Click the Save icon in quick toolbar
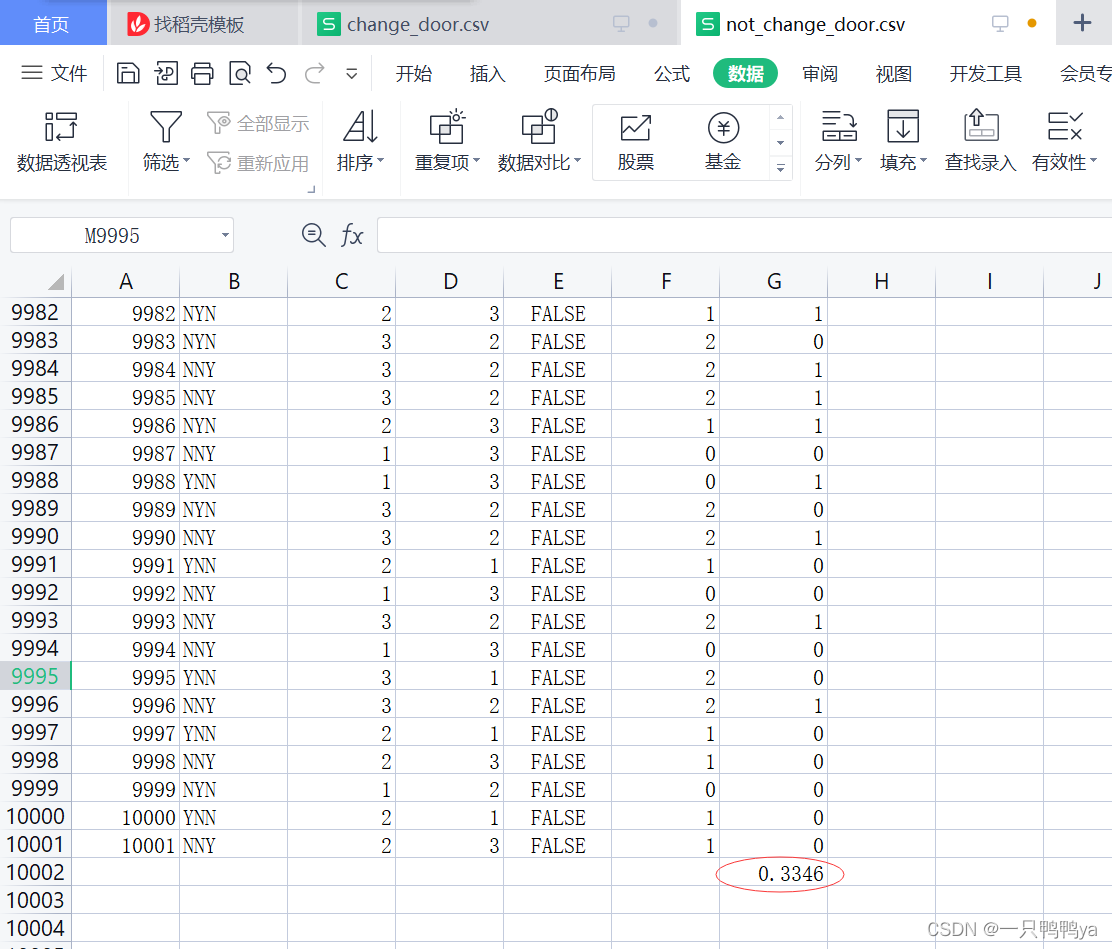1112x949 pixels. pos(128,73)
